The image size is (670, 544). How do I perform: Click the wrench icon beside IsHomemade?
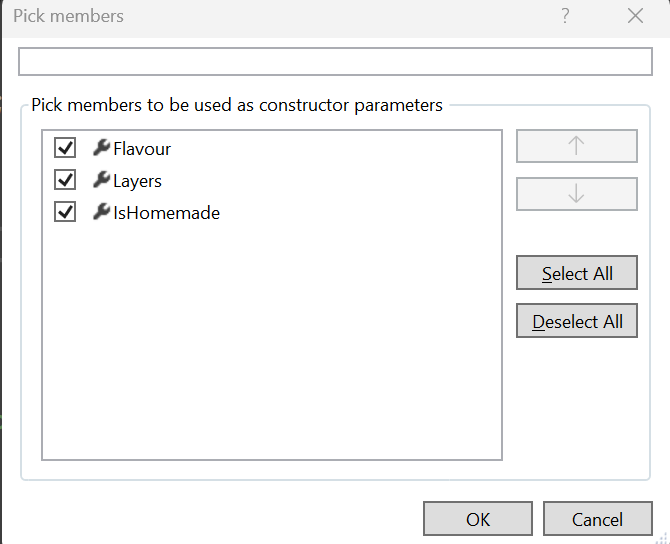coord(101,212)
